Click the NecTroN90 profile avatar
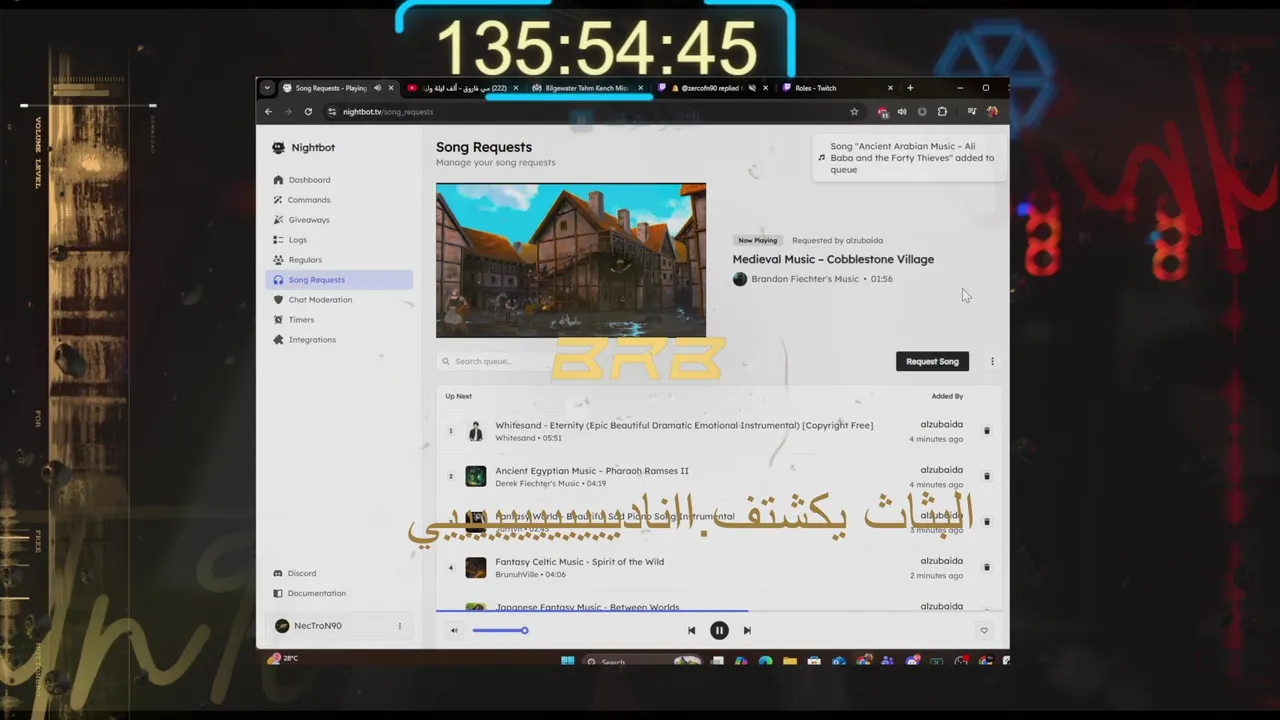 [x=282, y=626]
